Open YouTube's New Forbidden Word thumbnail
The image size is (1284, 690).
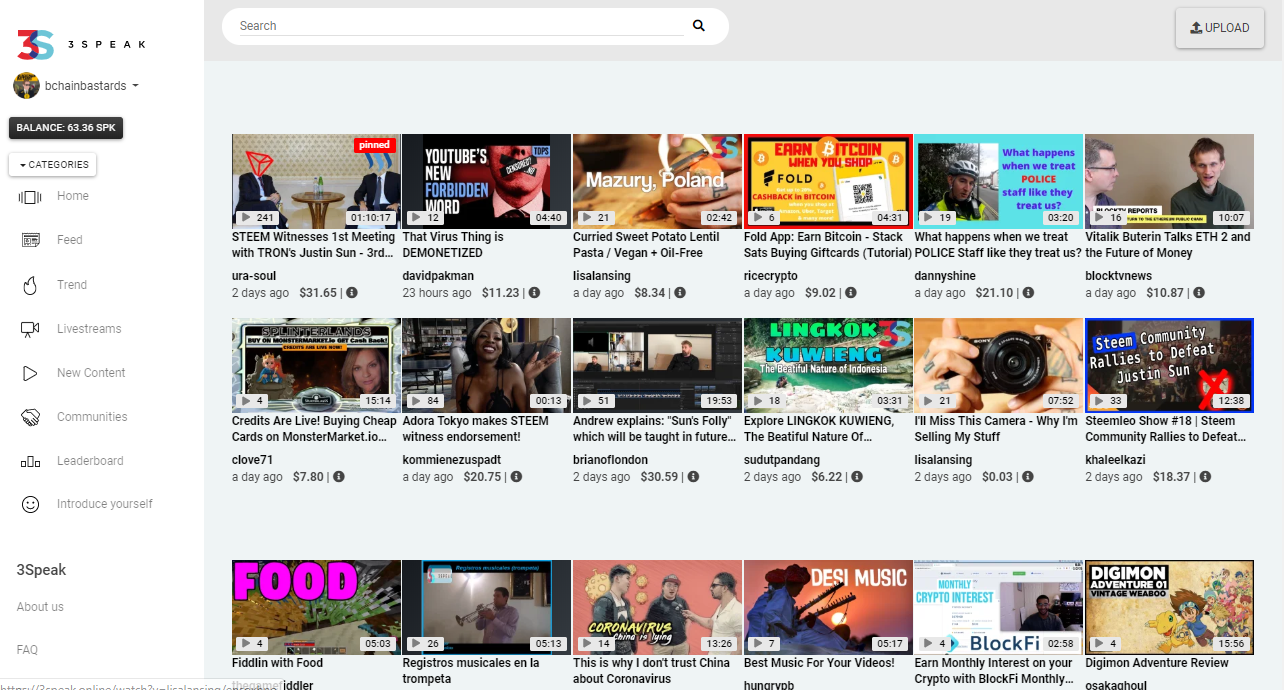(486, 181)
